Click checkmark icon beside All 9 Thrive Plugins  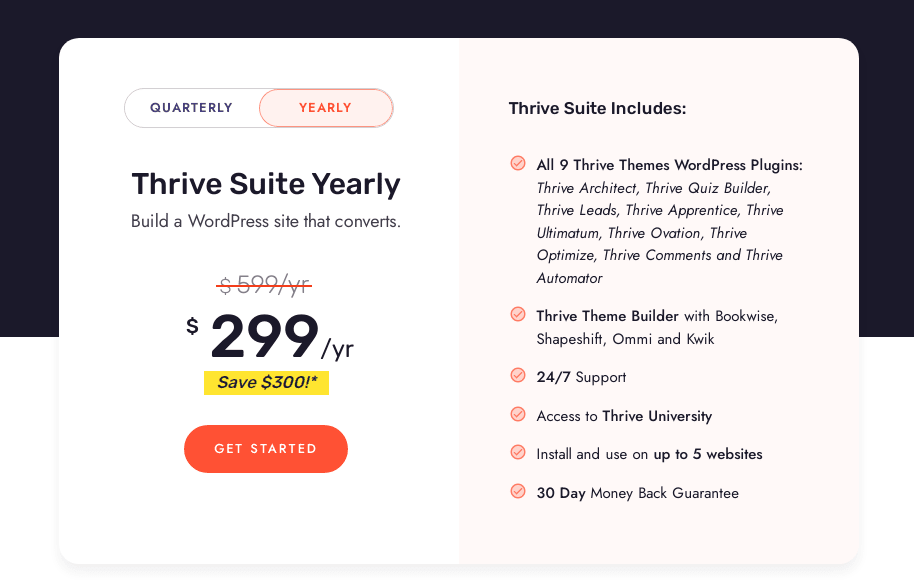(518, 163)
